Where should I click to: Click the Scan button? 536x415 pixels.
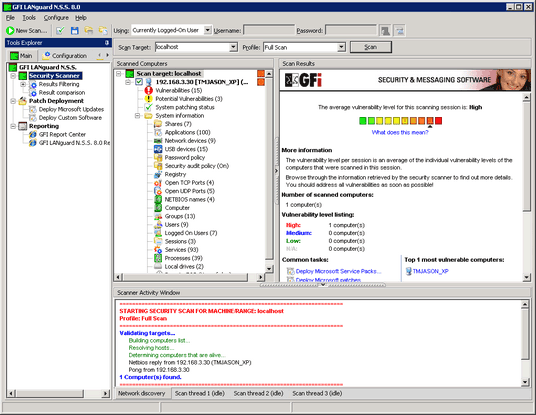371,47
